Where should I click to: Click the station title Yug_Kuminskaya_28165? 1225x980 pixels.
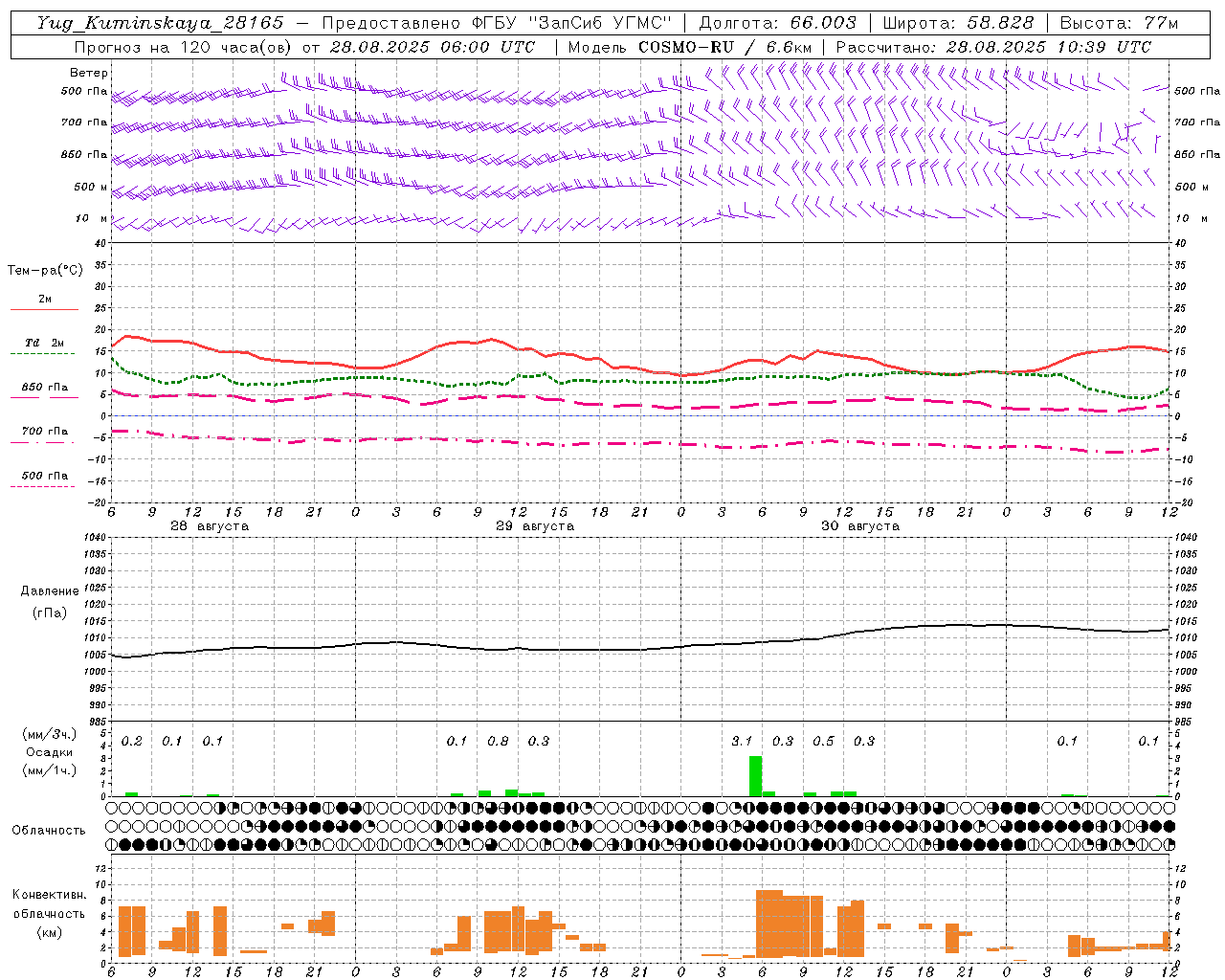click(160, 23)
